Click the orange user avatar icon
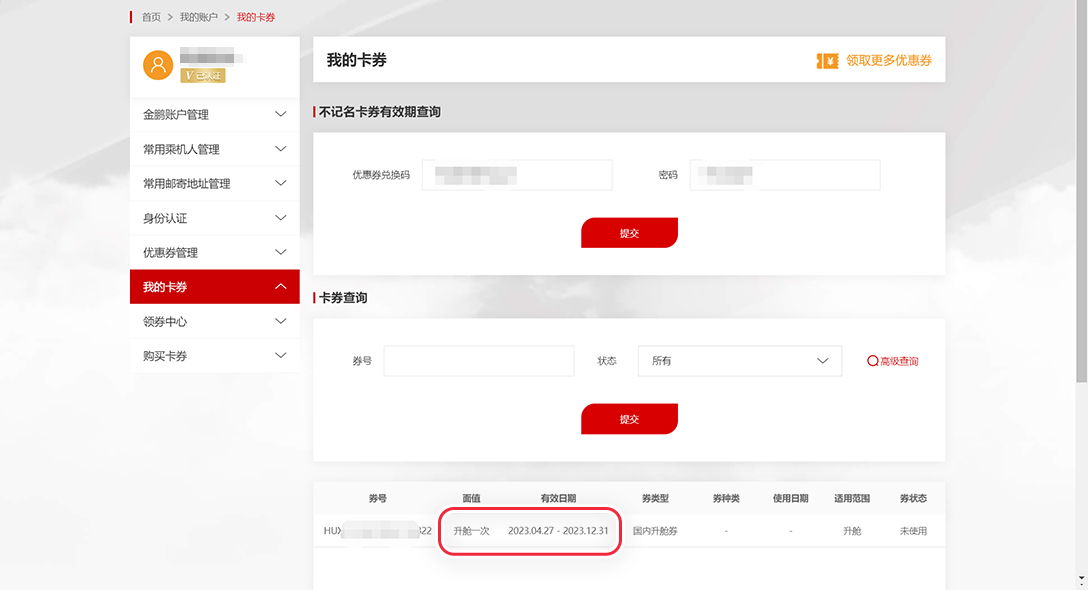The image size is (1088, 590). pyautogui.click(x=158, y=65)
